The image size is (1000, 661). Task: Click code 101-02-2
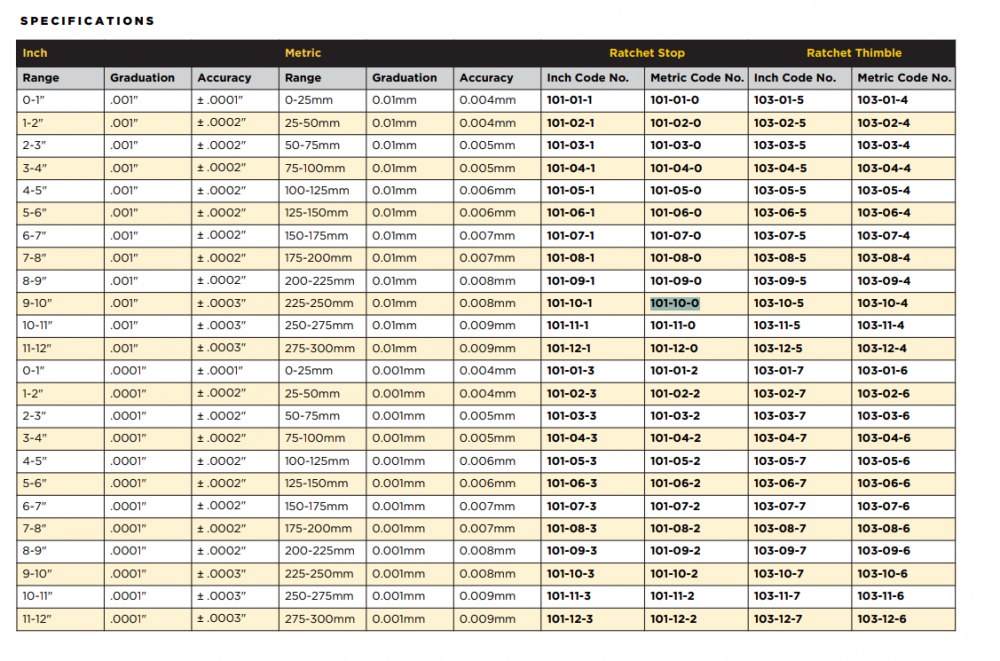tap(675, 394)
